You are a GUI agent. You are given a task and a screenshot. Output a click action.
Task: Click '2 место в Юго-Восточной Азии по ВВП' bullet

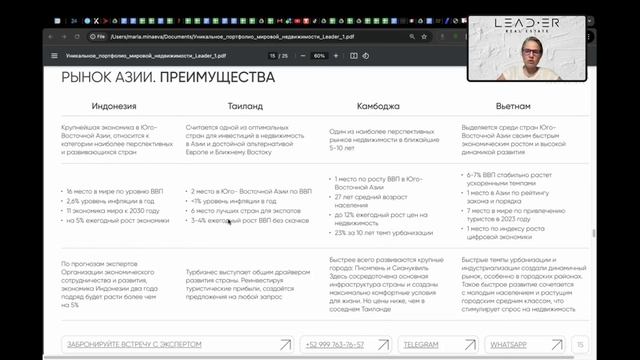(x=251, y=191)
